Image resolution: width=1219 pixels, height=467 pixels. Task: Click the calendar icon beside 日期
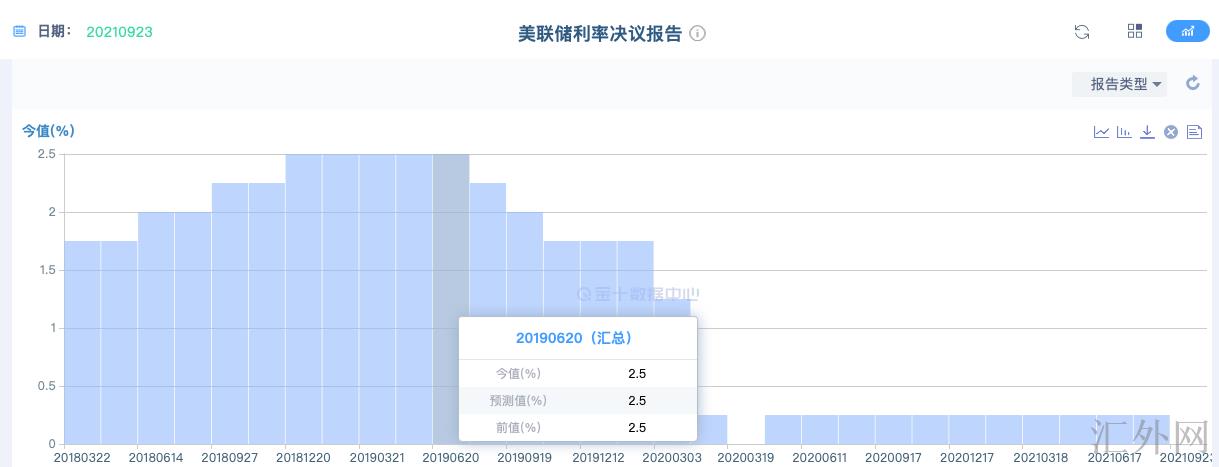pyautogui.click(x=19, y=32)
